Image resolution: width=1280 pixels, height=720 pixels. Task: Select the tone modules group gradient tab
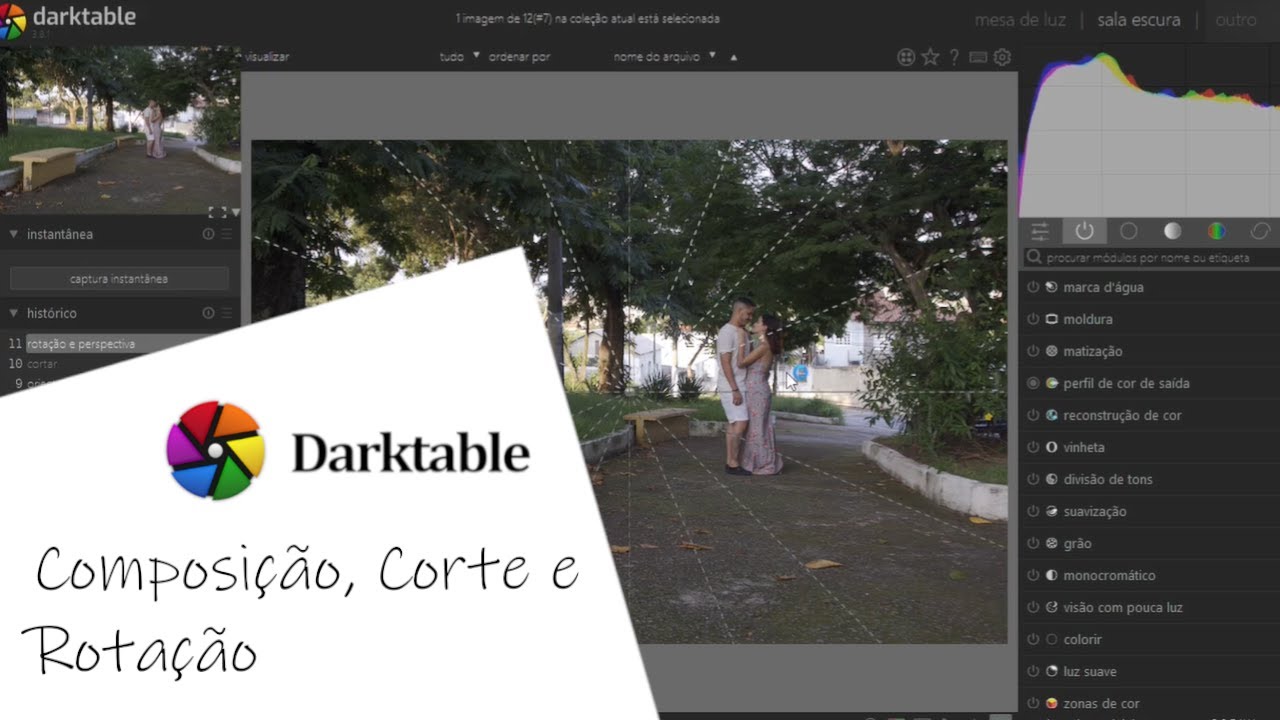click(1172, 231)
